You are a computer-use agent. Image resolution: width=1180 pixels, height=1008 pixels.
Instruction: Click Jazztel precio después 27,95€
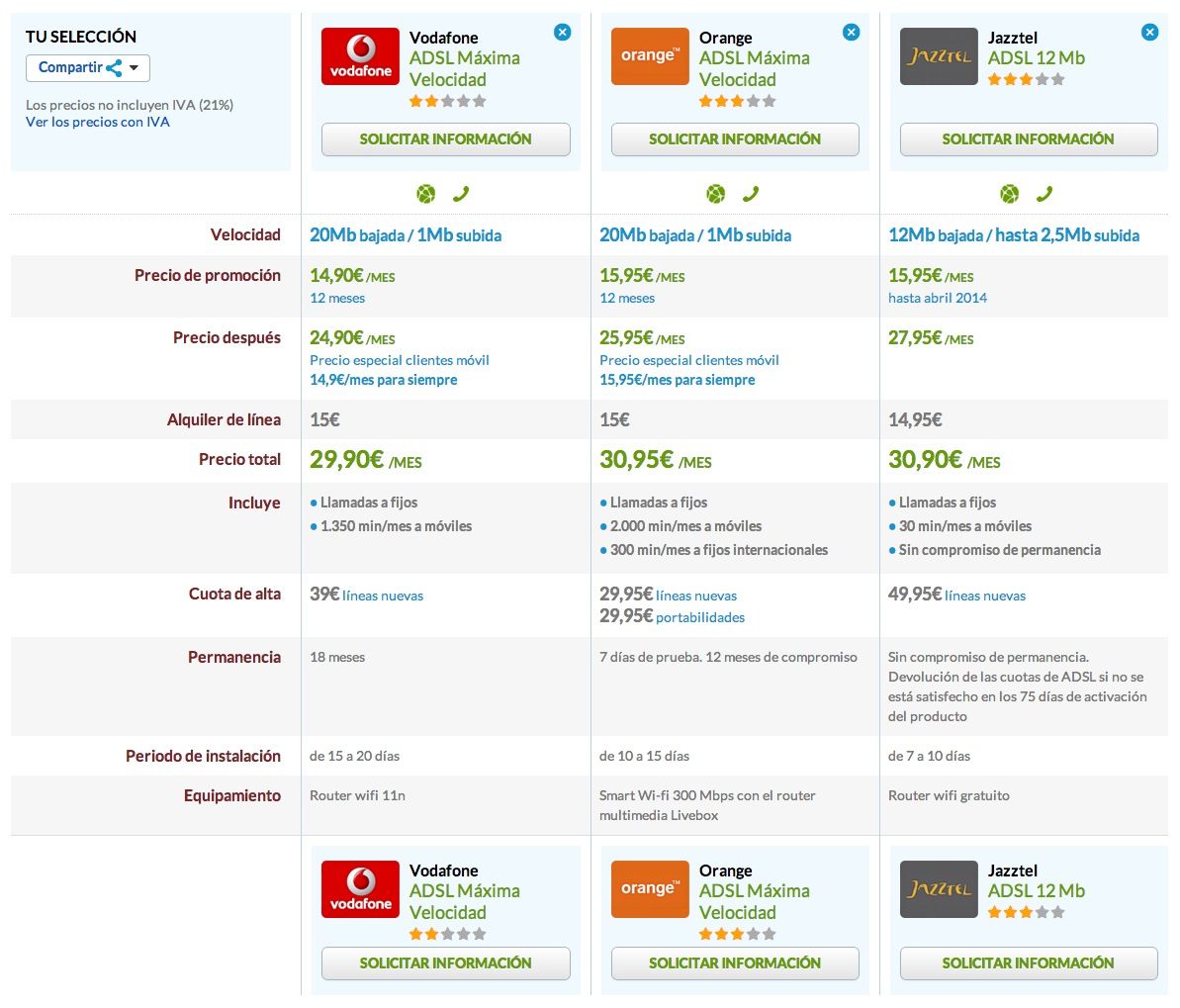pyautogui.click(x=931, y=338)
